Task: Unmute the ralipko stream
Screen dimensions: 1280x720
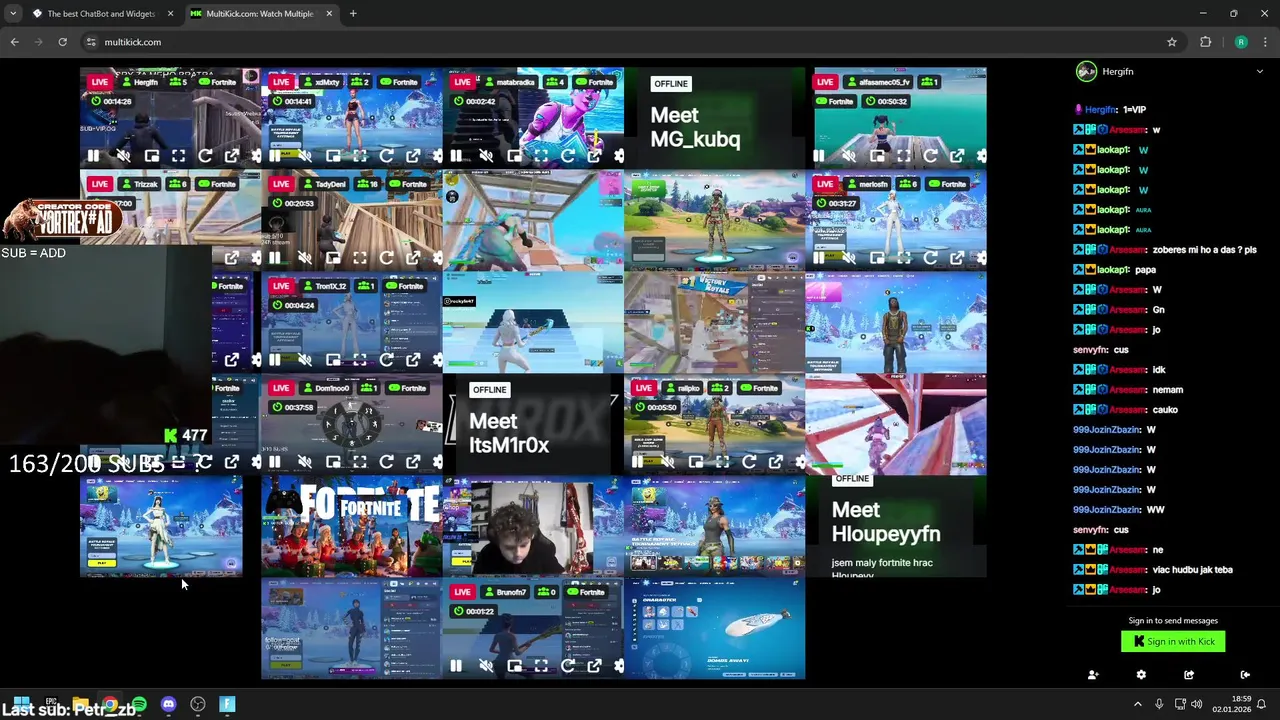Action: pos(668,462)
